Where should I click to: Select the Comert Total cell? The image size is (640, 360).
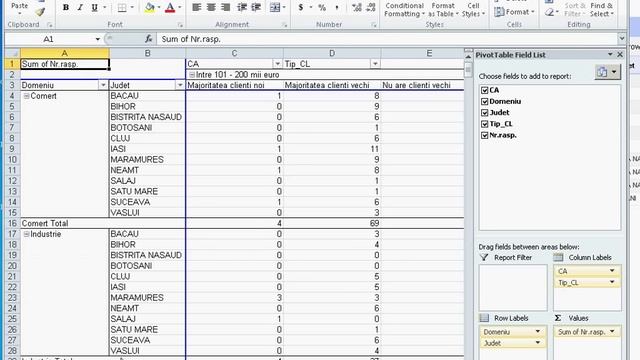[64, 223]
